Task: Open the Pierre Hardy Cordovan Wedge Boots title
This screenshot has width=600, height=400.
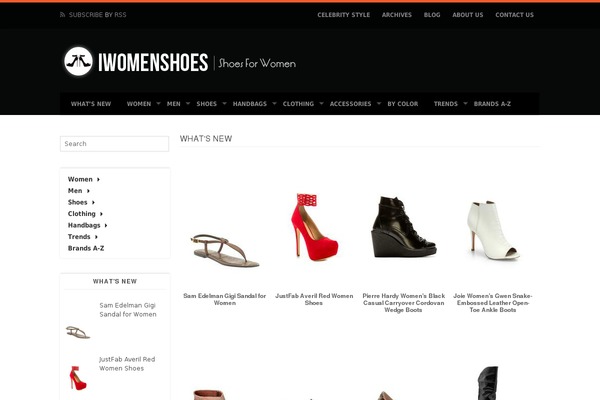Action: tap(404, 303)
